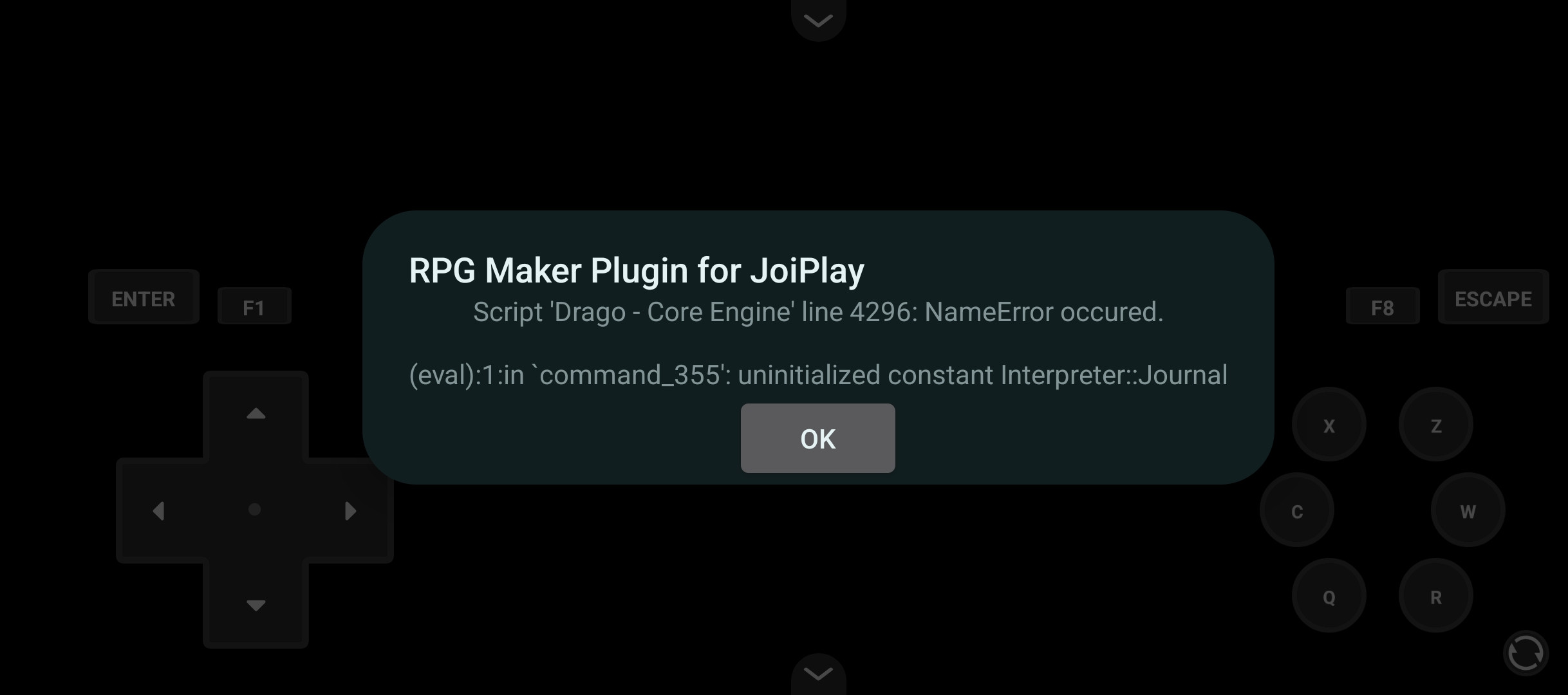1568x695 pixels.
Task: Tap the ESCAPE virtual key
Action: coord(1493,297)
